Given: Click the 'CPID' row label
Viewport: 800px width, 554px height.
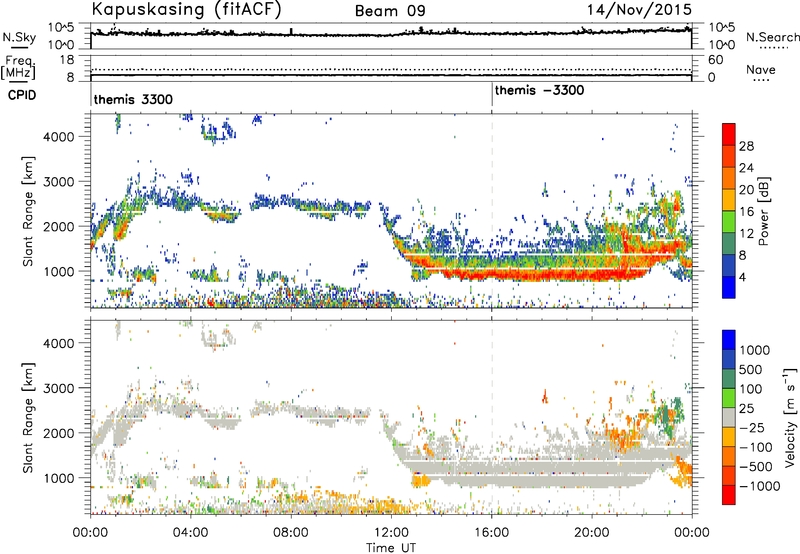Looking at the screenshot, I should (x=22, y=95).
